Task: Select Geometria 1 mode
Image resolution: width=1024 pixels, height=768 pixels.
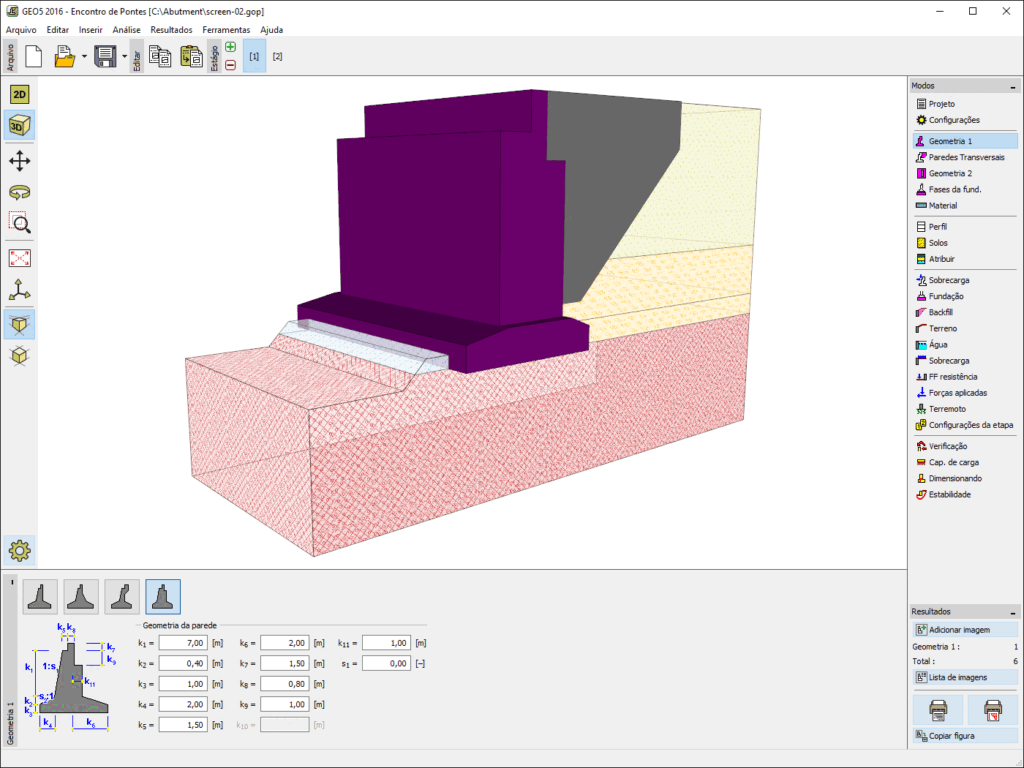Action: [965, 141]
